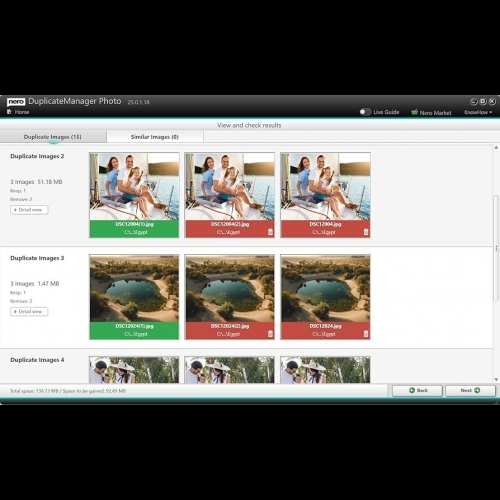Click the Nero logo
Viewport: 500px width, 500px height.
16,102
